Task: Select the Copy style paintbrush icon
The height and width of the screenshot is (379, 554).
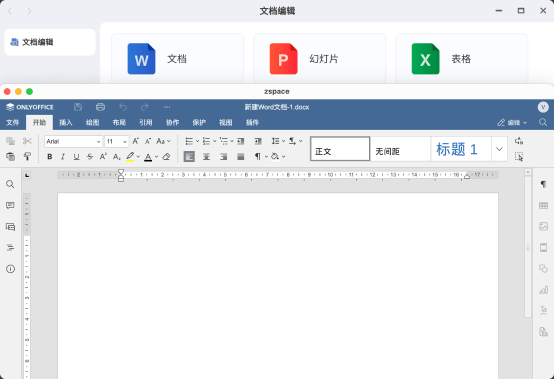Action: (27, 156)
